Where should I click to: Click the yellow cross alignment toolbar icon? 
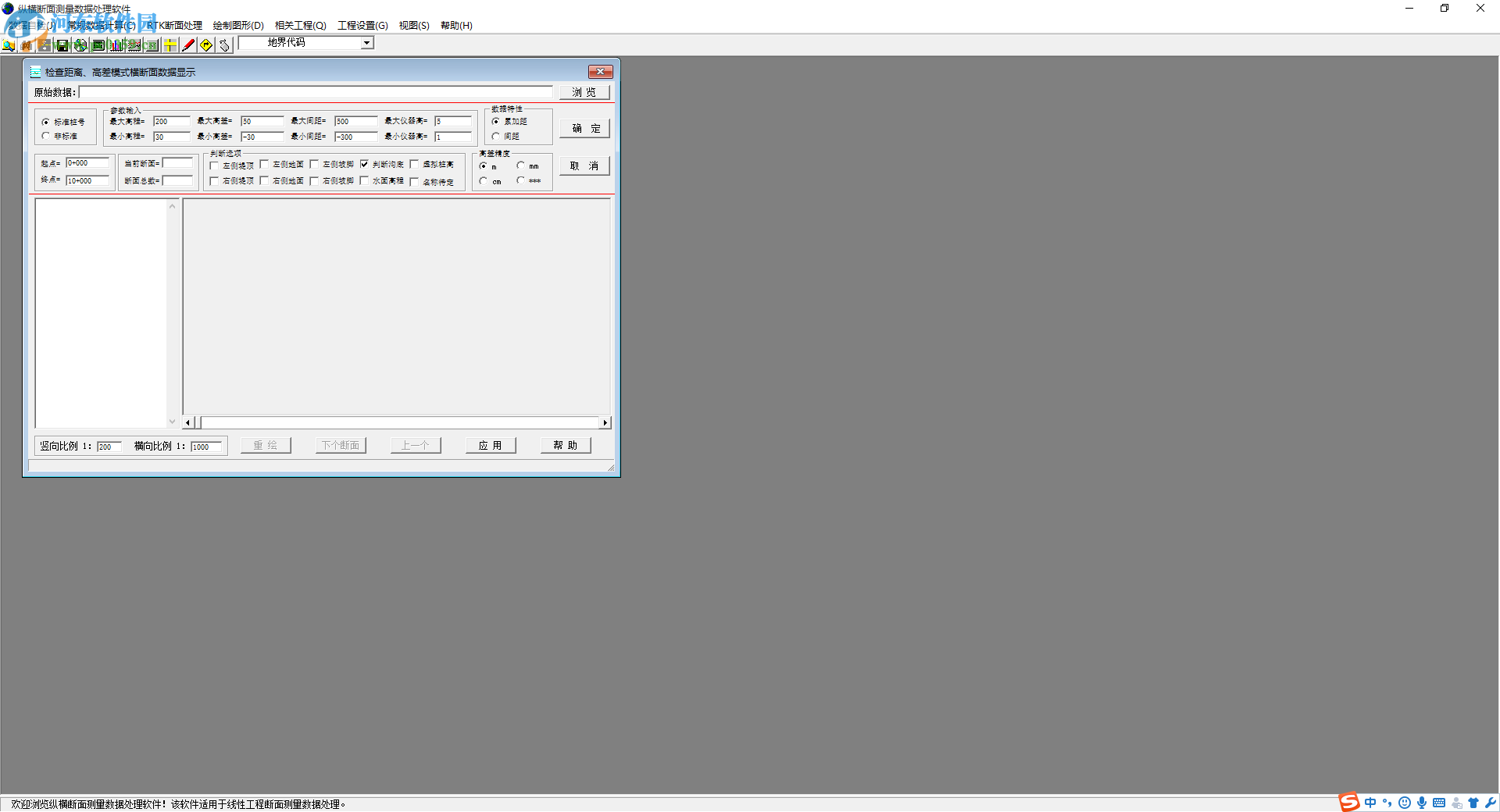[x=170, y=45]
